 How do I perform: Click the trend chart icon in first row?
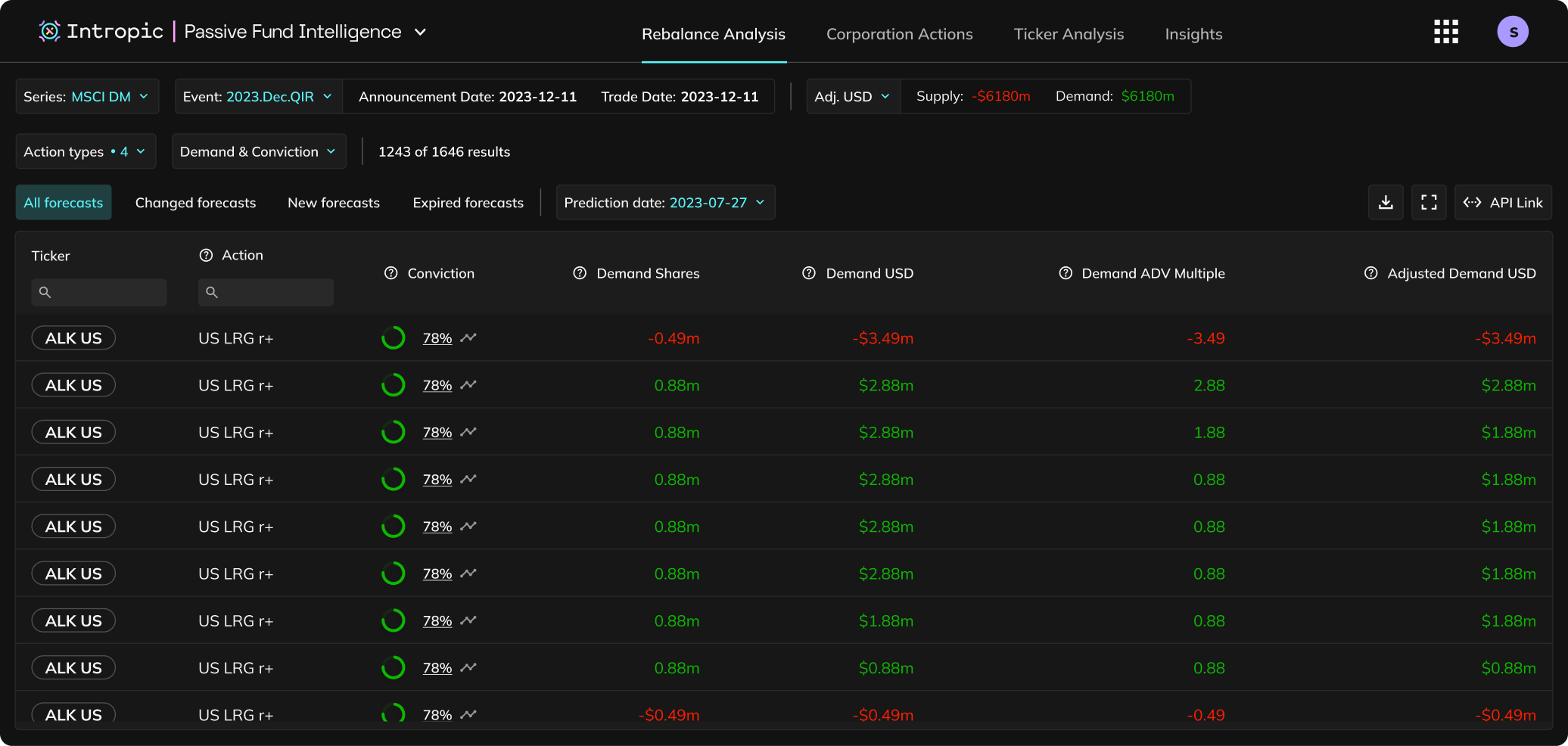point(468,338)
